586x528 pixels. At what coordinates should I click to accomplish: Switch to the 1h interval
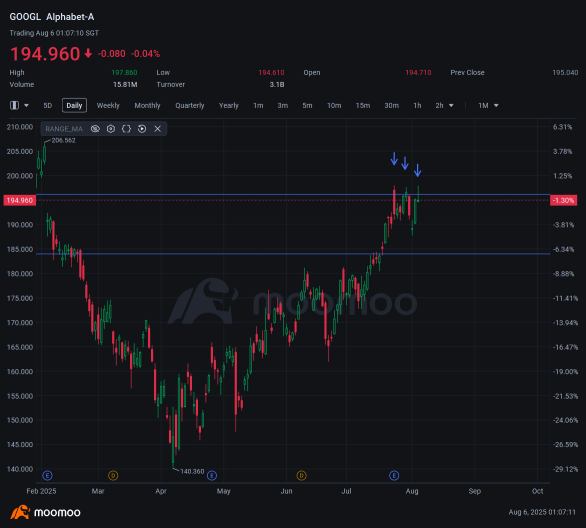coord(417,106)
